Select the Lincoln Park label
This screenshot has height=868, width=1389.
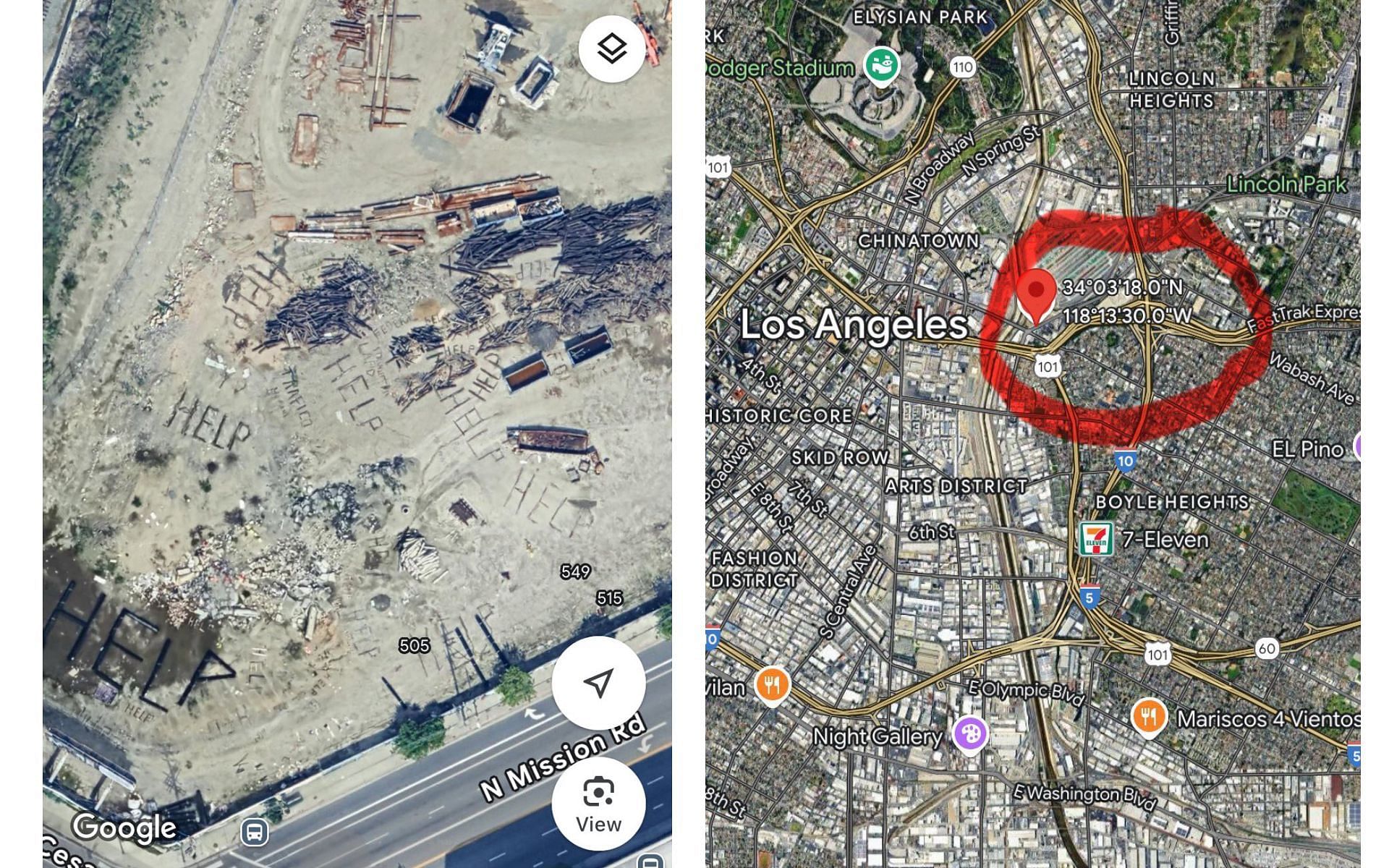pyautogui.click(x=1286, y=184)
